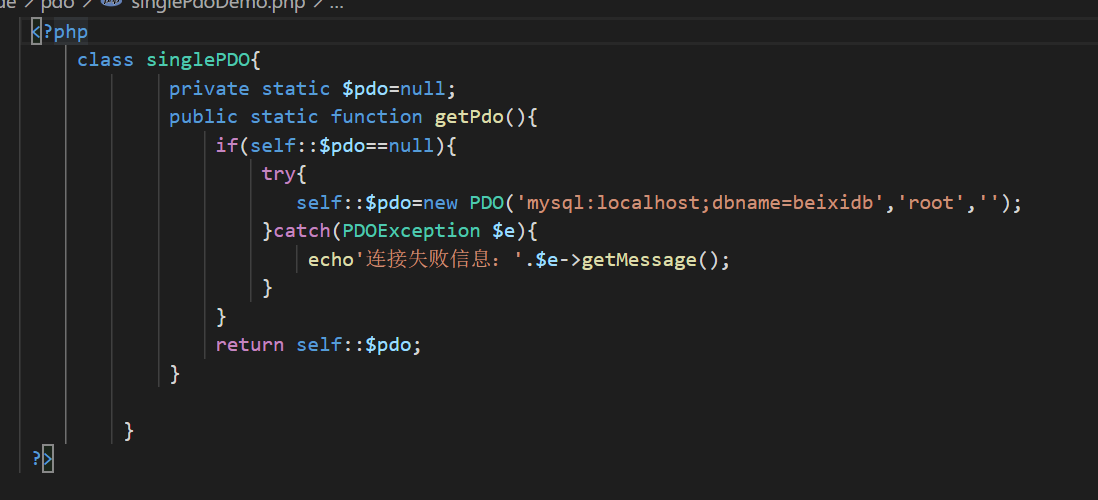1098x500 pixels.
Task: Click the 'root' string argument
Action: (x=933, y=203)
